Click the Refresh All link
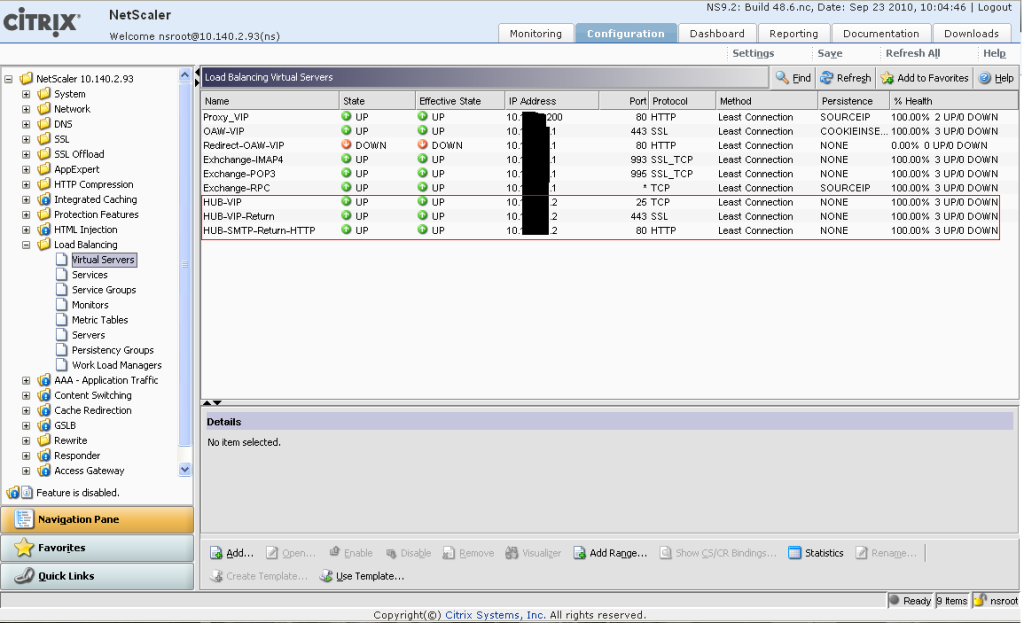1024x623 pixels. pos(913,54)
